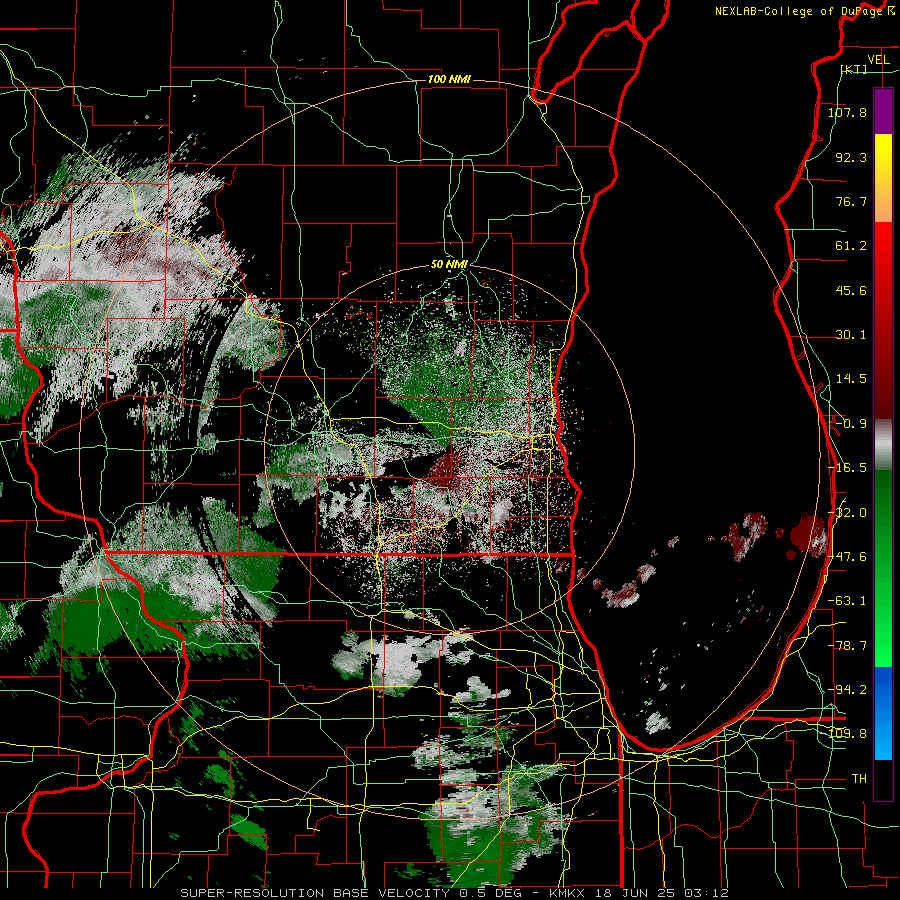Click the NEXLAB-College of DuPage credit text
Viewport: 900px width, 900px height.
800,11
